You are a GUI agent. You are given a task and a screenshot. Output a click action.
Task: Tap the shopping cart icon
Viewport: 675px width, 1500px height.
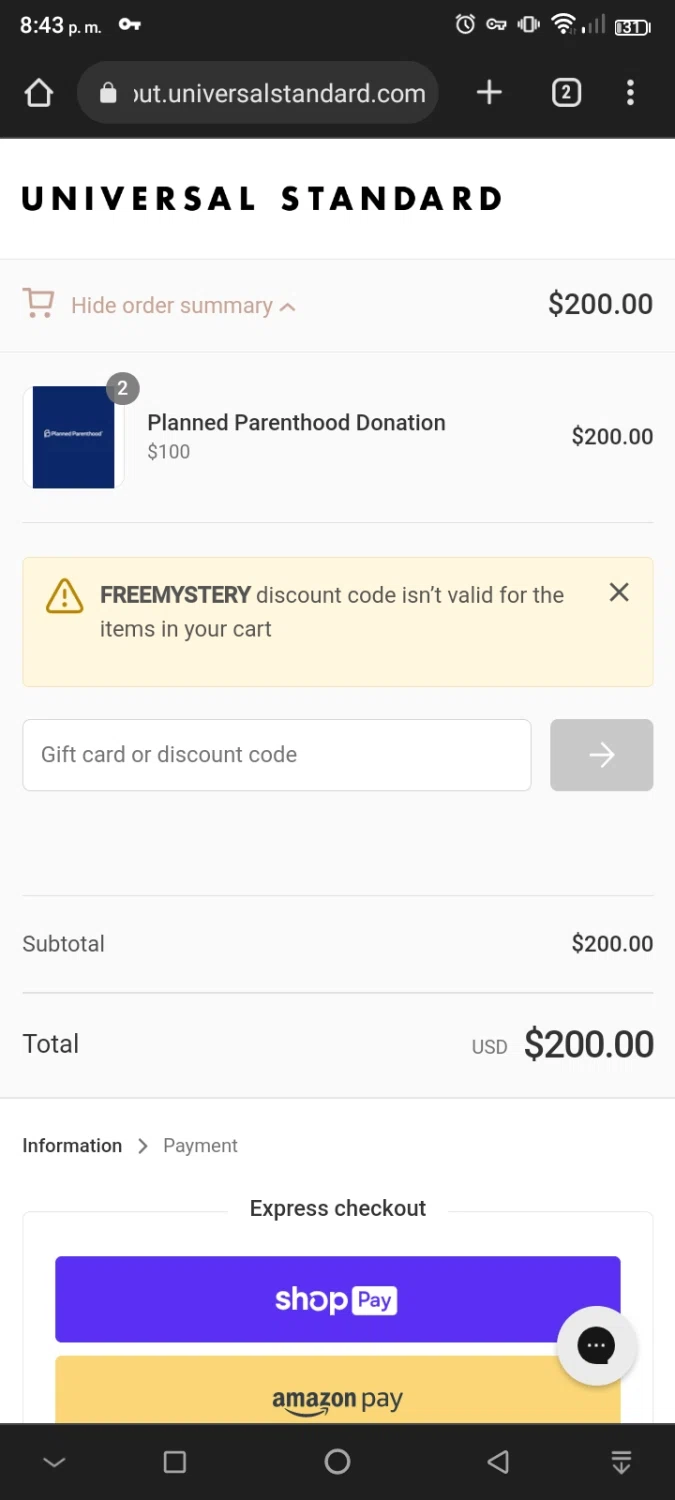pyautogui.click(x=39, y=304)
